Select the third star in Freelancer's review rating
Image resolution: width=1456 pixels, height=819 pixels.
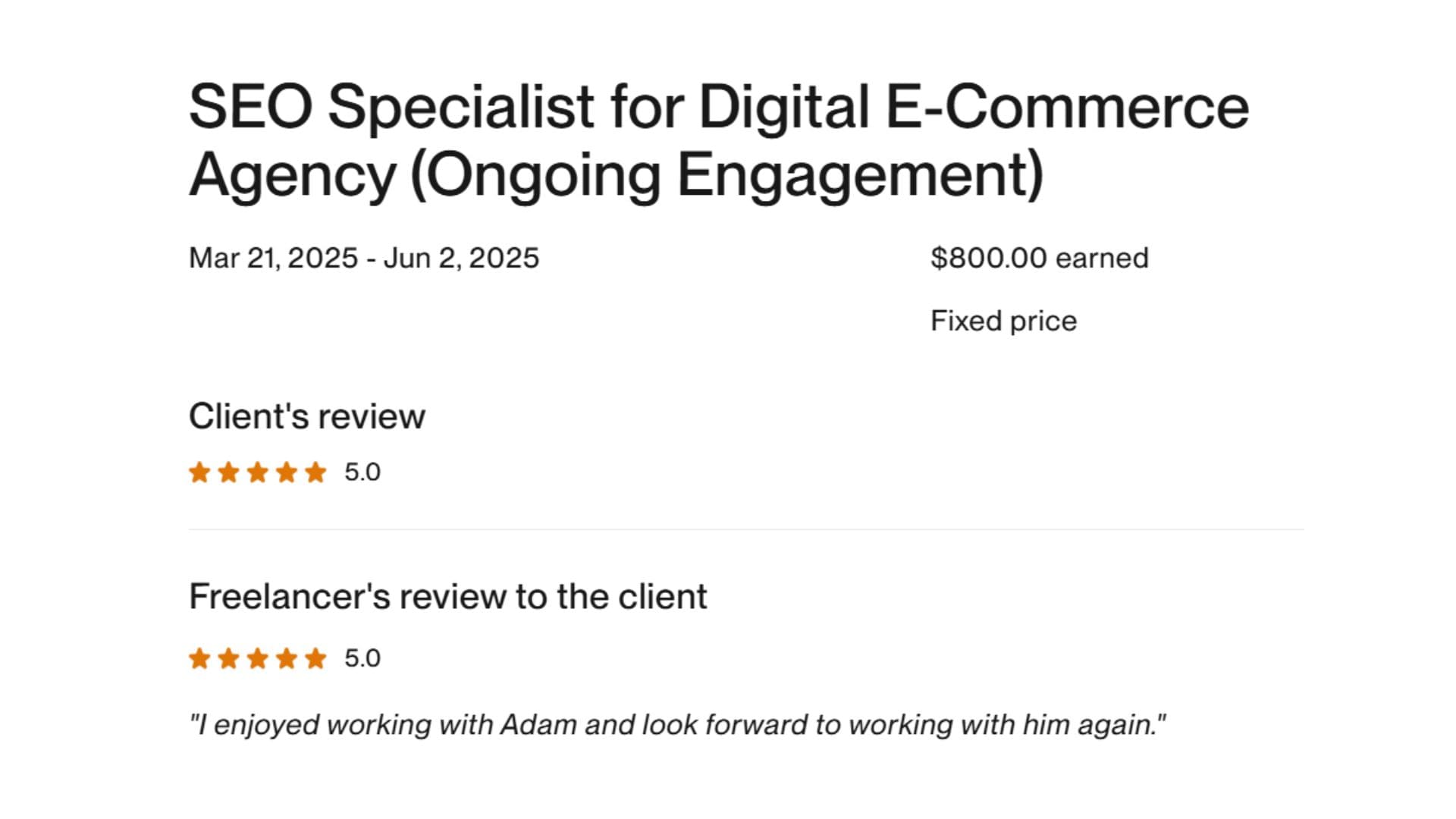coord(258,658)
